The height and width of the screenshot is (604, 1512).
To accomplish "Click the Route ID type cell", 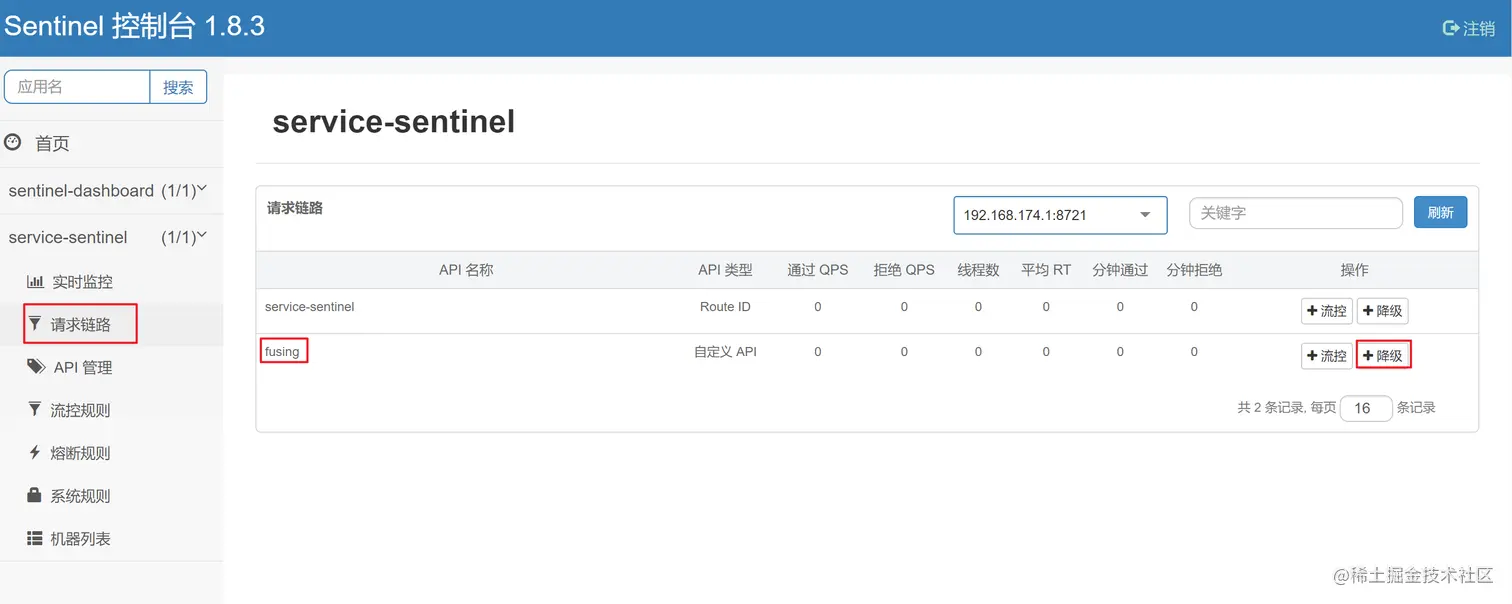I will pyautogui.click(x=725, y=307).
